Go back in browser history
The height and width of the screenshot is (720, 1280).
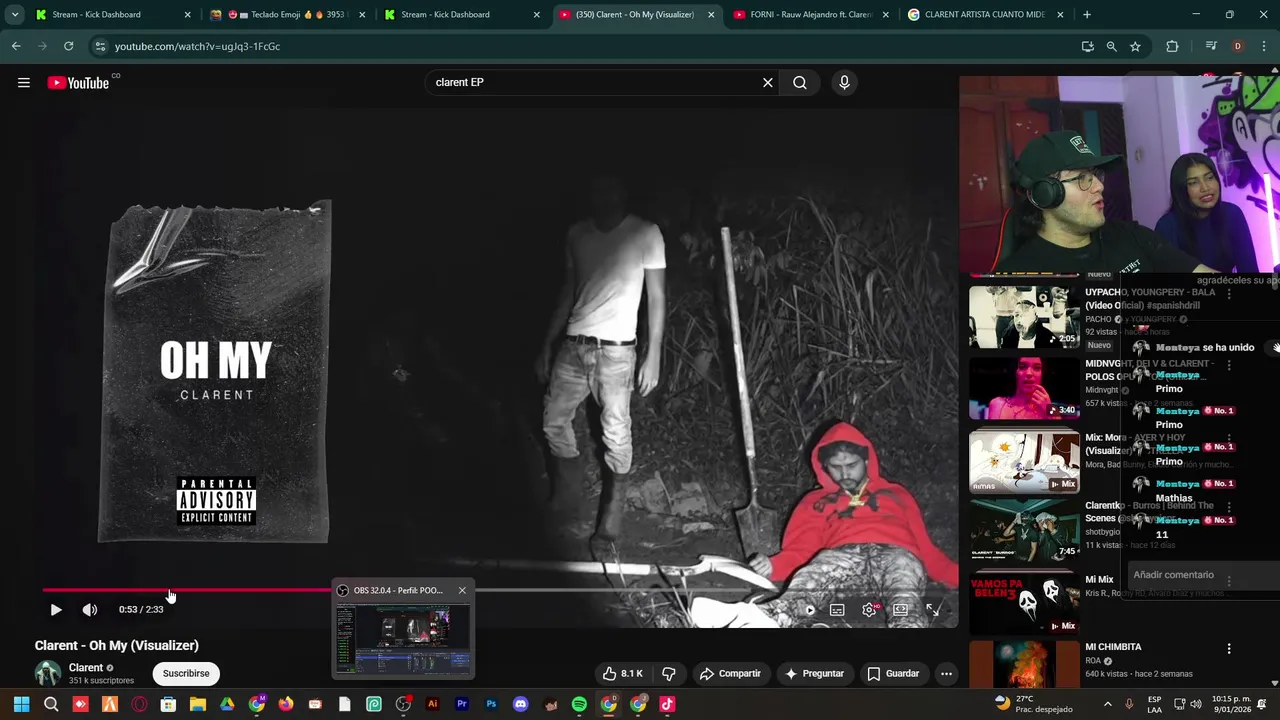tap(16, 46)
